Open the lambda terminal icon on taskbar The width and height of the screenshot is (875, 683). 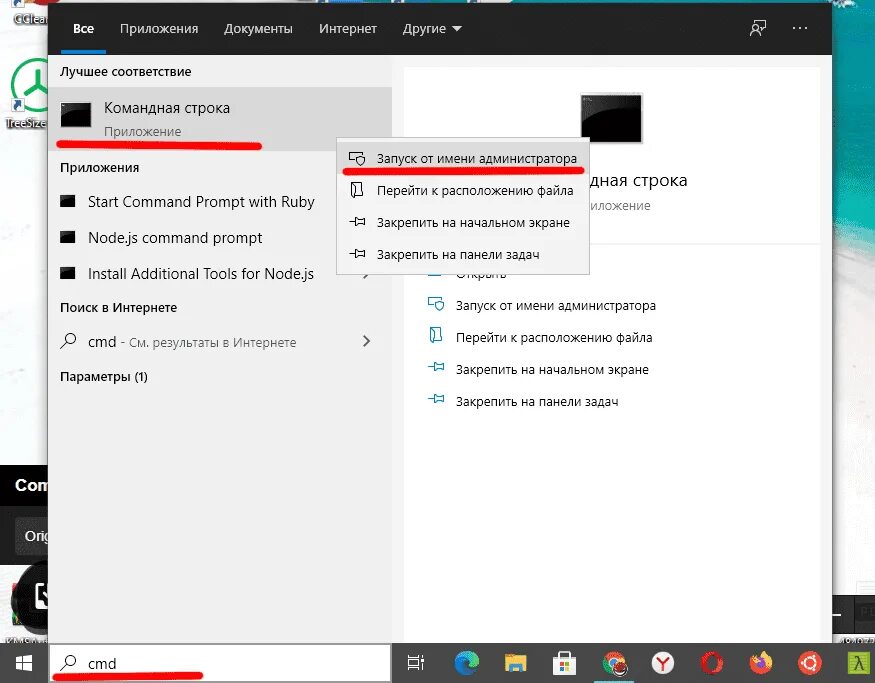pos(858,663)
